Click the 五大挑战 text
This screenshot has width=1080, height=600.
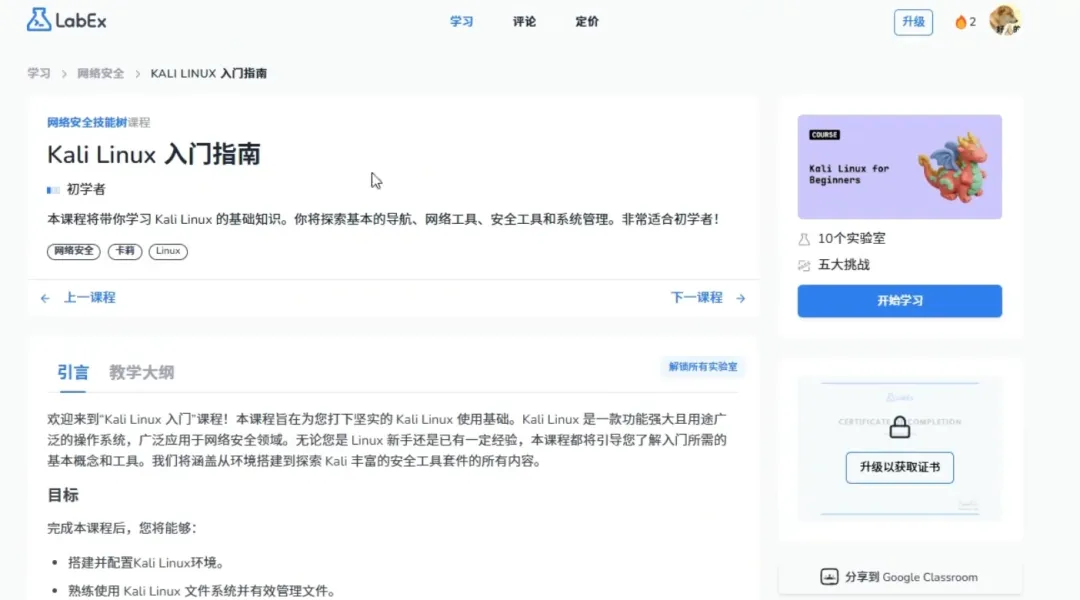844,265
